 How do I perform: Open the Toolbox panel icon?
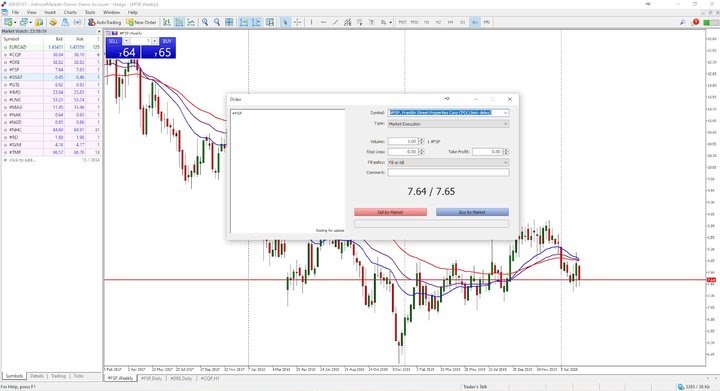[x=65, y=22]
